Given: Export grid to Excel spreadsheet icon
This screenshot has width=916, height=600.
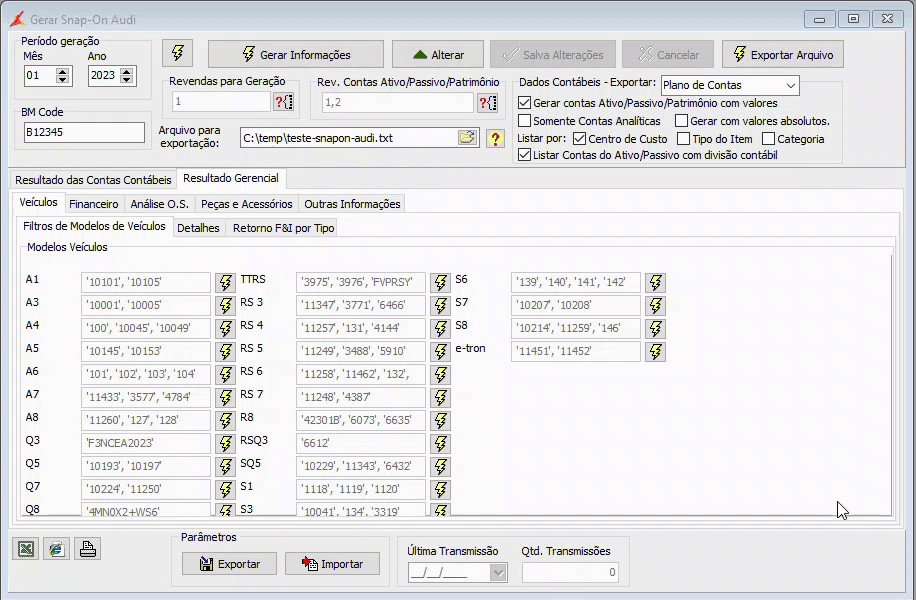Looking at the screenshot, I should point(26,549).
